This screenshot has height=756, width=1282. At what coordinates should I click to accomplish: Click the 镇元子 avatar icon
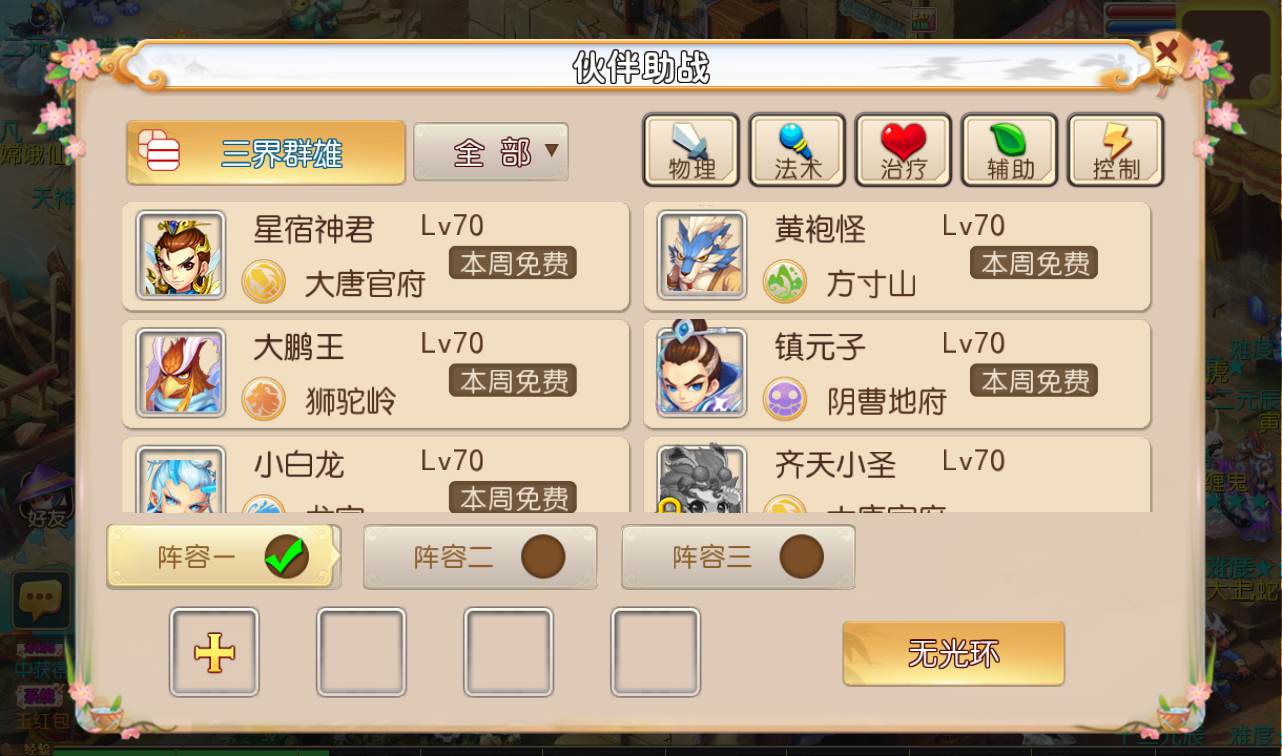[x=702, y=372]
